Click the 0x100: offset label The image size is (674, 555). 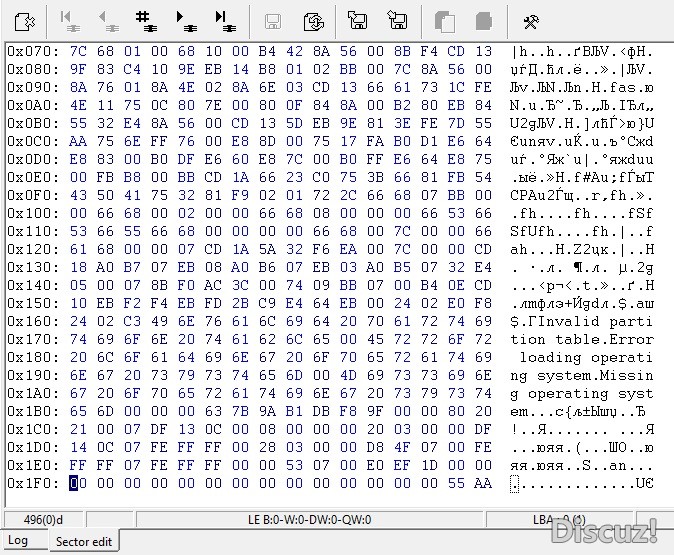pyautogui.click(x=33, y=213)
